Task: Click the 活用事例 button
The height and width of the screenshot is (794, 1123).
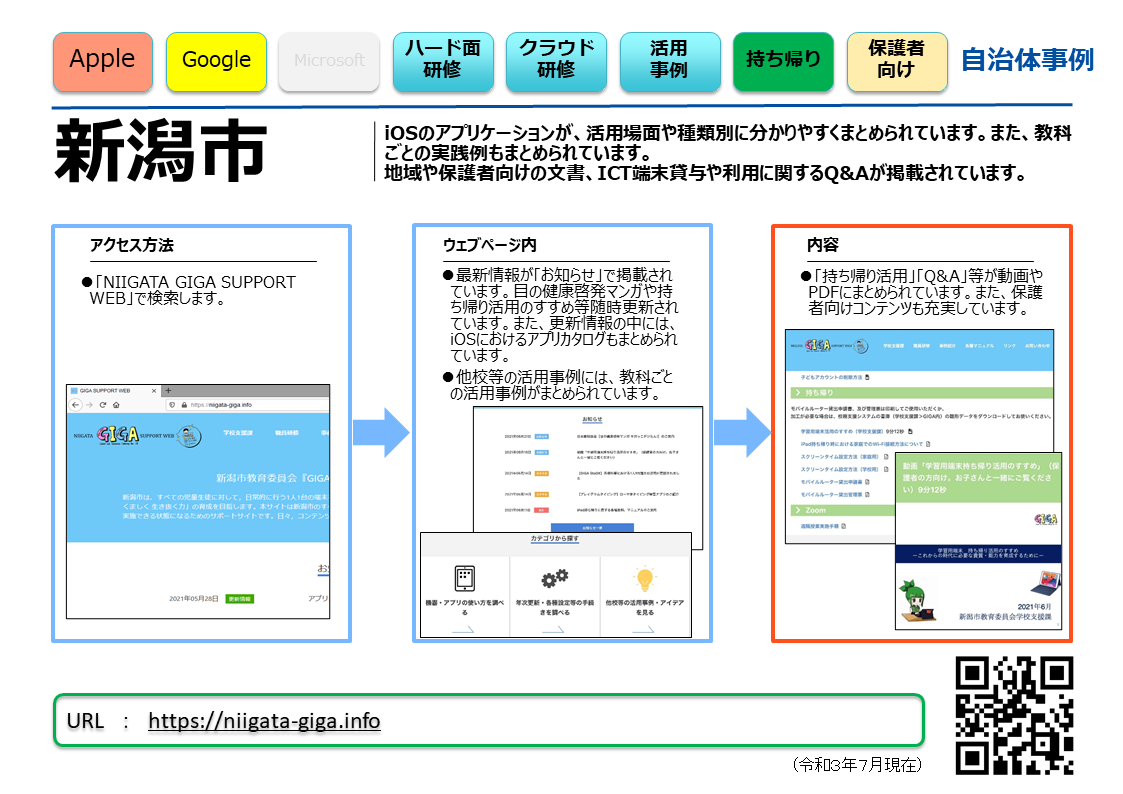Action: pos(670,61)
